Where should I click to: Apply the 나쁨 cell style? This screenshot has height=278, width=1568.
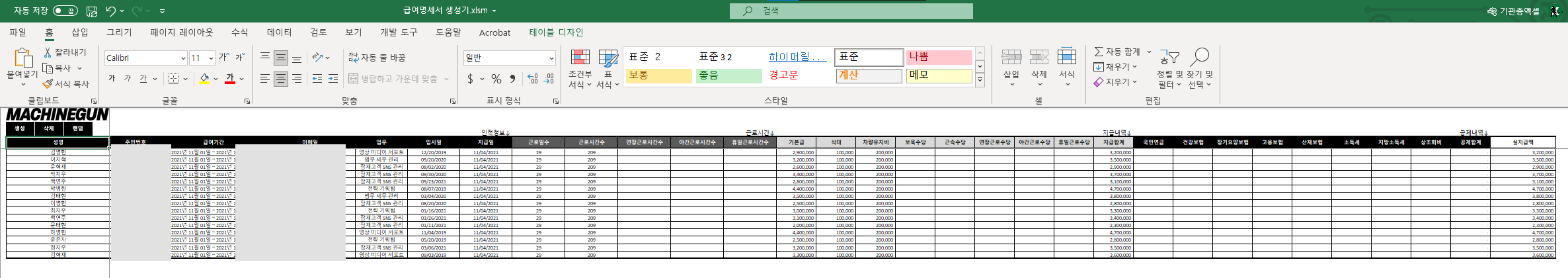pos(939,57)
